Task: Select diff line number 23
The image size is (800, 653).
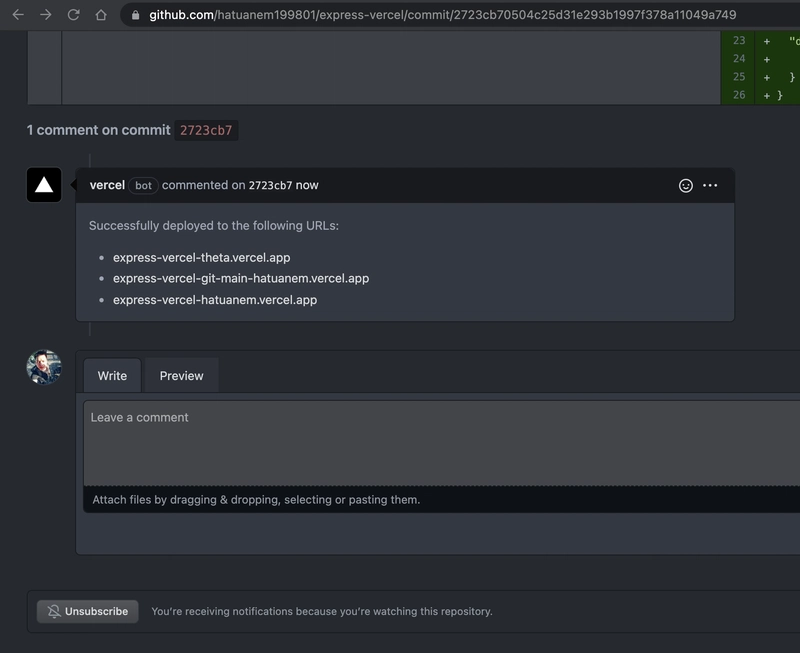Action: [x=739, y=40]
